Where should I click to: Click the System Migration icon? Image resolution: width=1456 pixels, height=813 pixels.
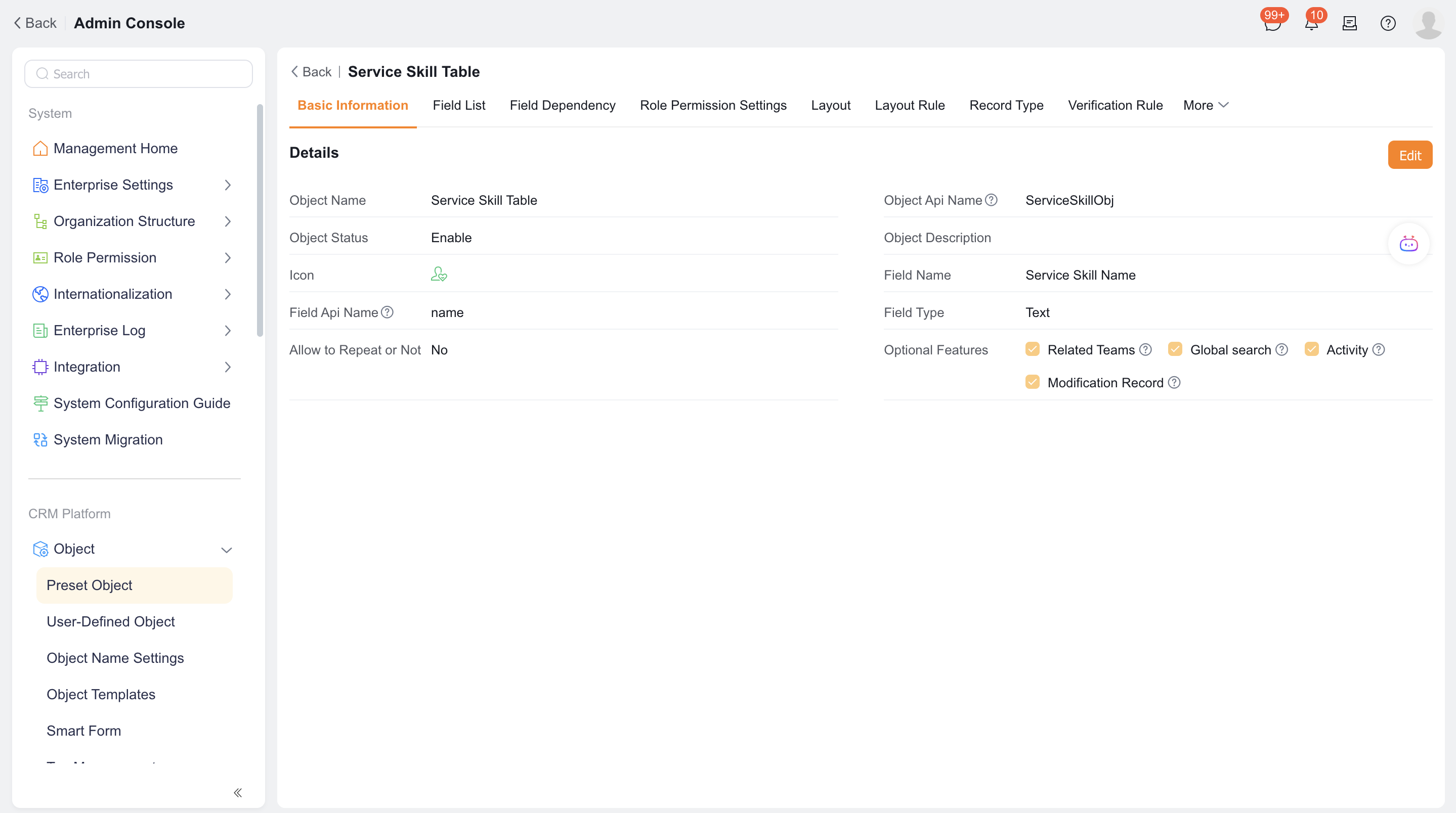coord(40,440)
